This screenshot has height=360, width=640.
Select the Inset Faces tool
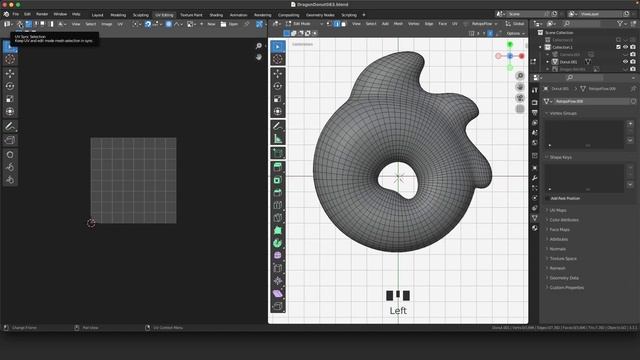pyautogui.click(x=278, y=180)
